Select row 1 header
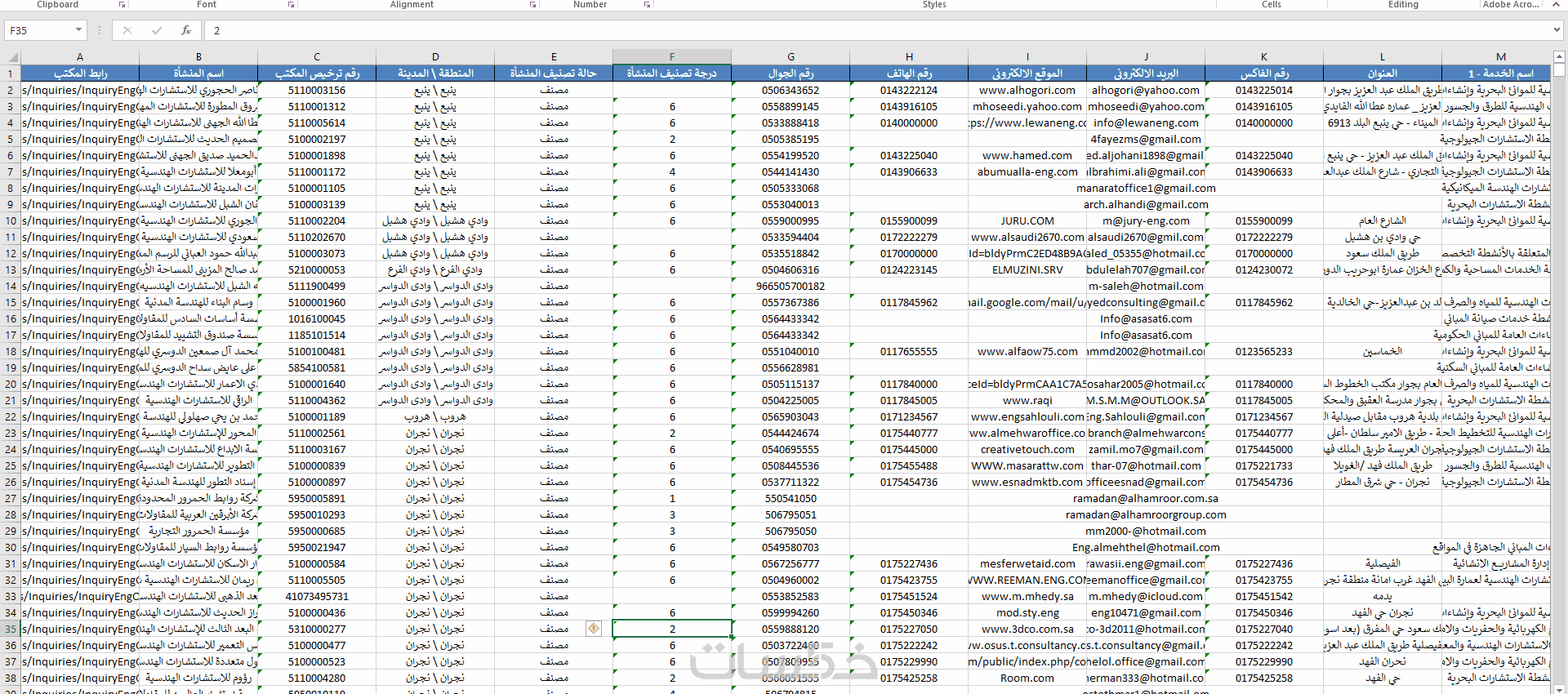 point(11,73)
